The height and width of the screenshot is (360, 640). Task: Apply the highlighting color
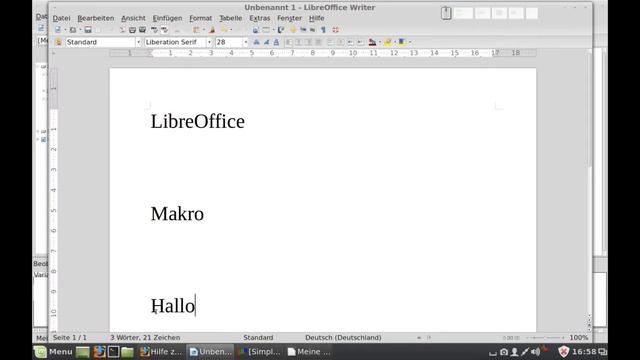(x=387, y=42)
